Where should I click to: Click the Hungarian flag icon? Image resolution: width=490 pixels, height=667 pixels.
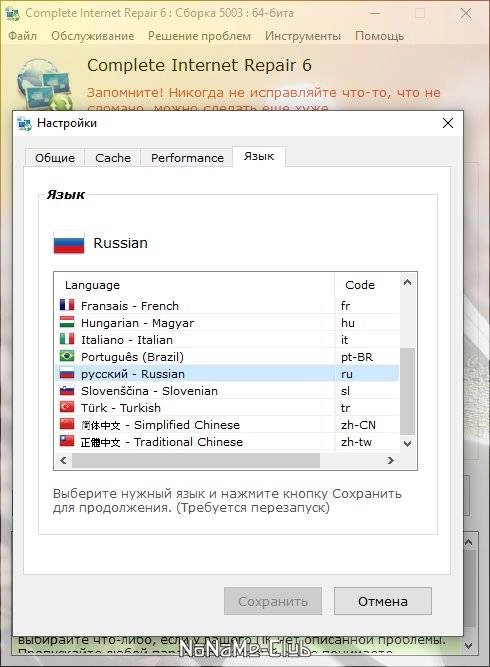pyautogui.click(x=67, y=322)
